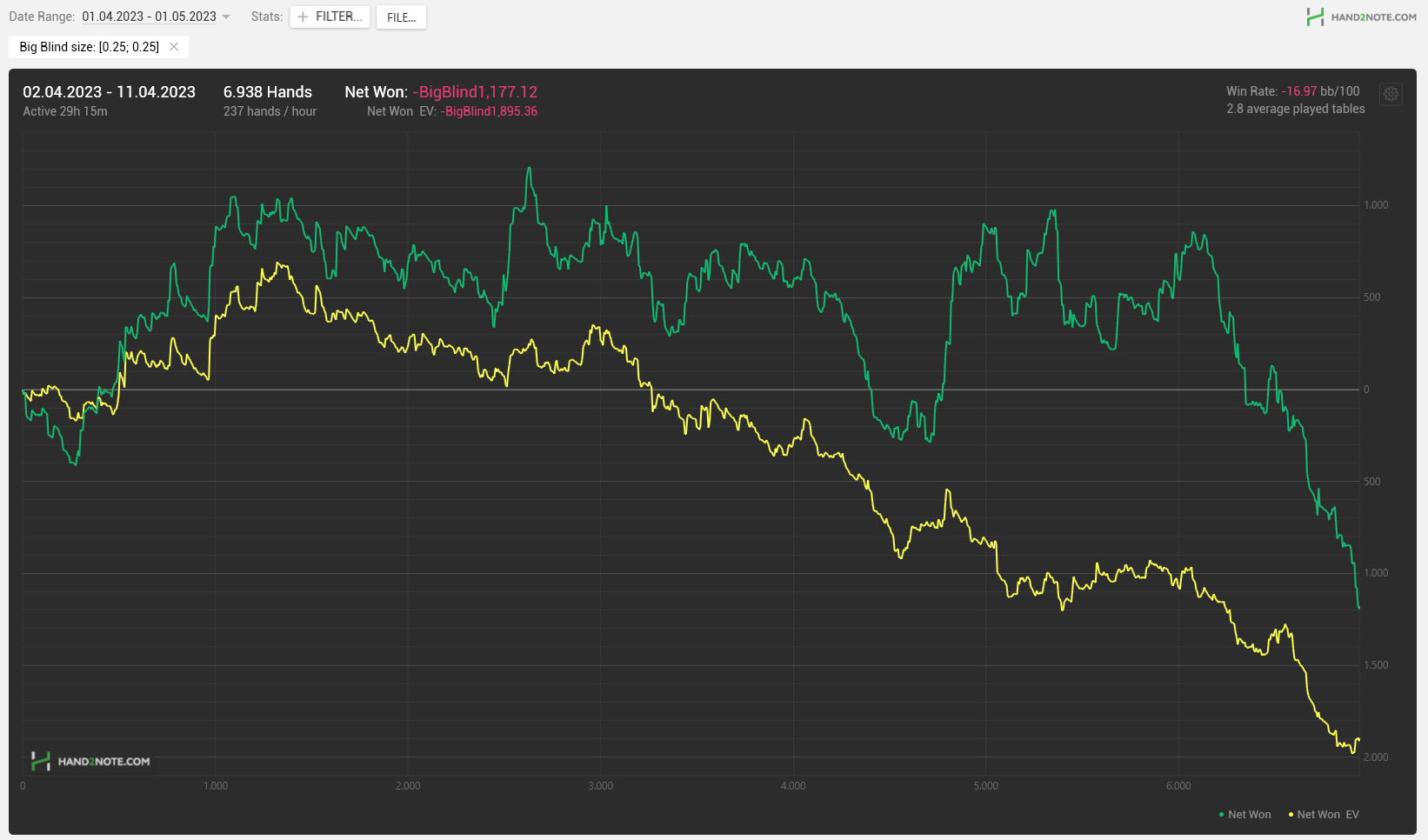Select the date range 01.04.2023 - 01.05.2023
Image resolution: width=1428 pixels, height=840 pixels.
(149, 17)
